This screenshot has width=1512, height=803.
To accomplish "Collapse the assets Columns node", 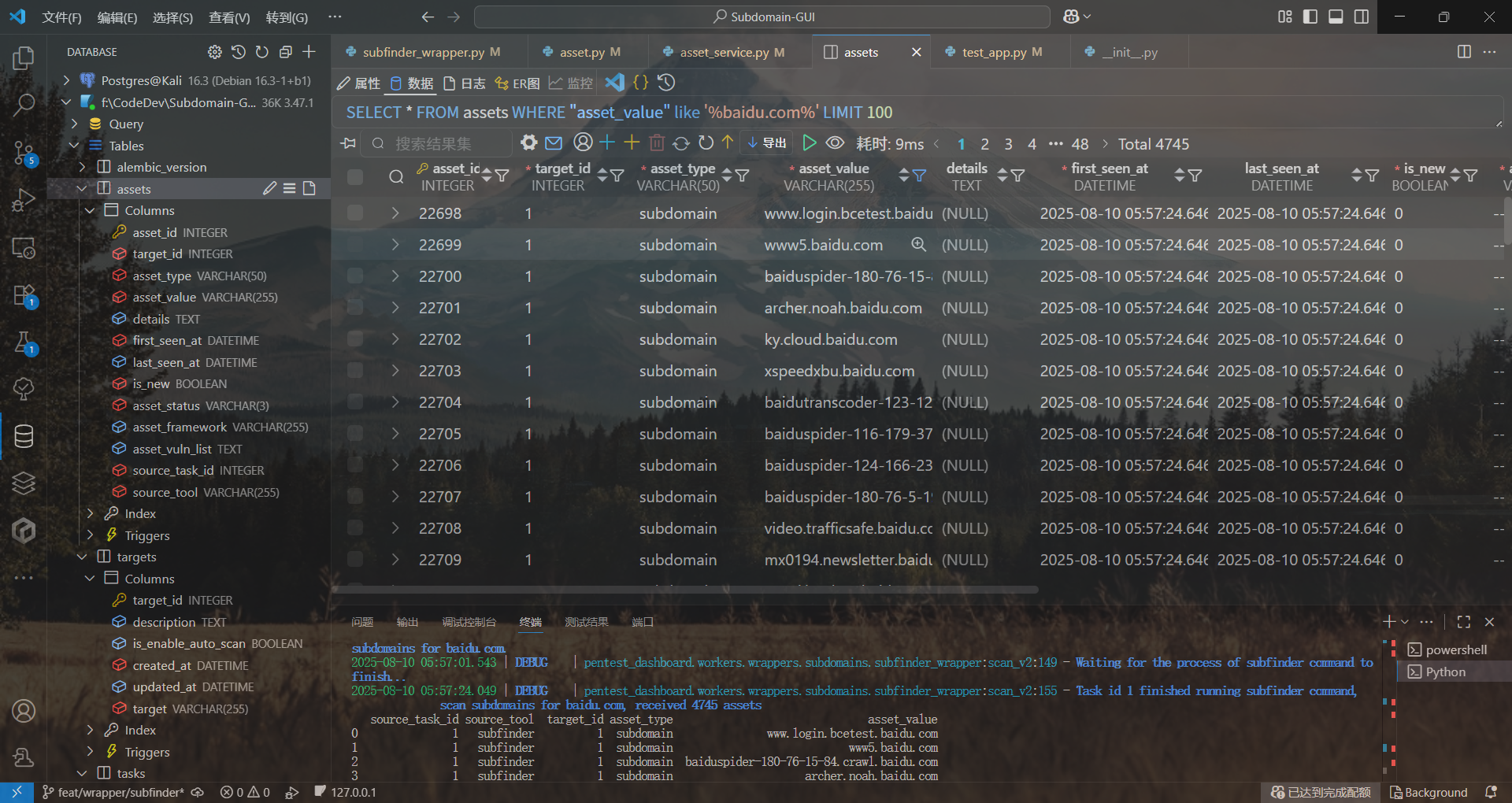I will [x=90, y=210].
